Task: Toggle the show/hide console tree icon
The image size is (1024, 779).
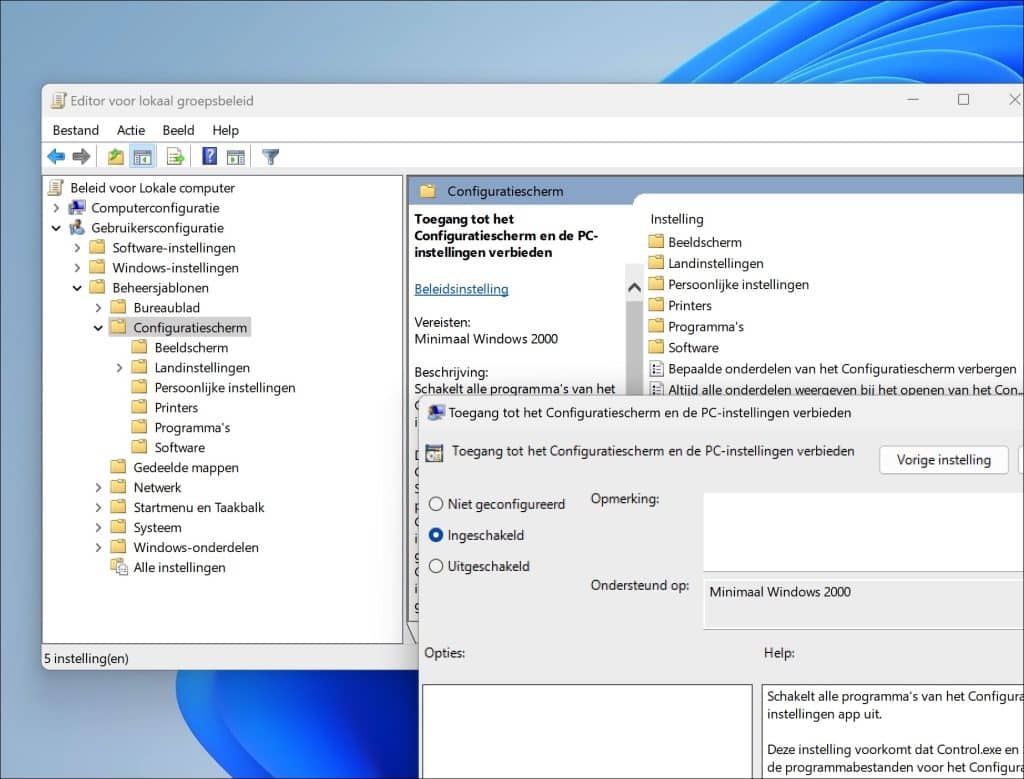Action: click(x=142, y=157)
